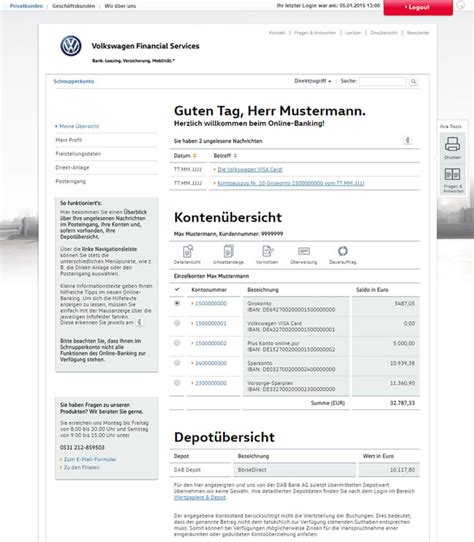Open the Lexikon header link
474x542 pixels.
pyautogui.click(x=353, y=33)
